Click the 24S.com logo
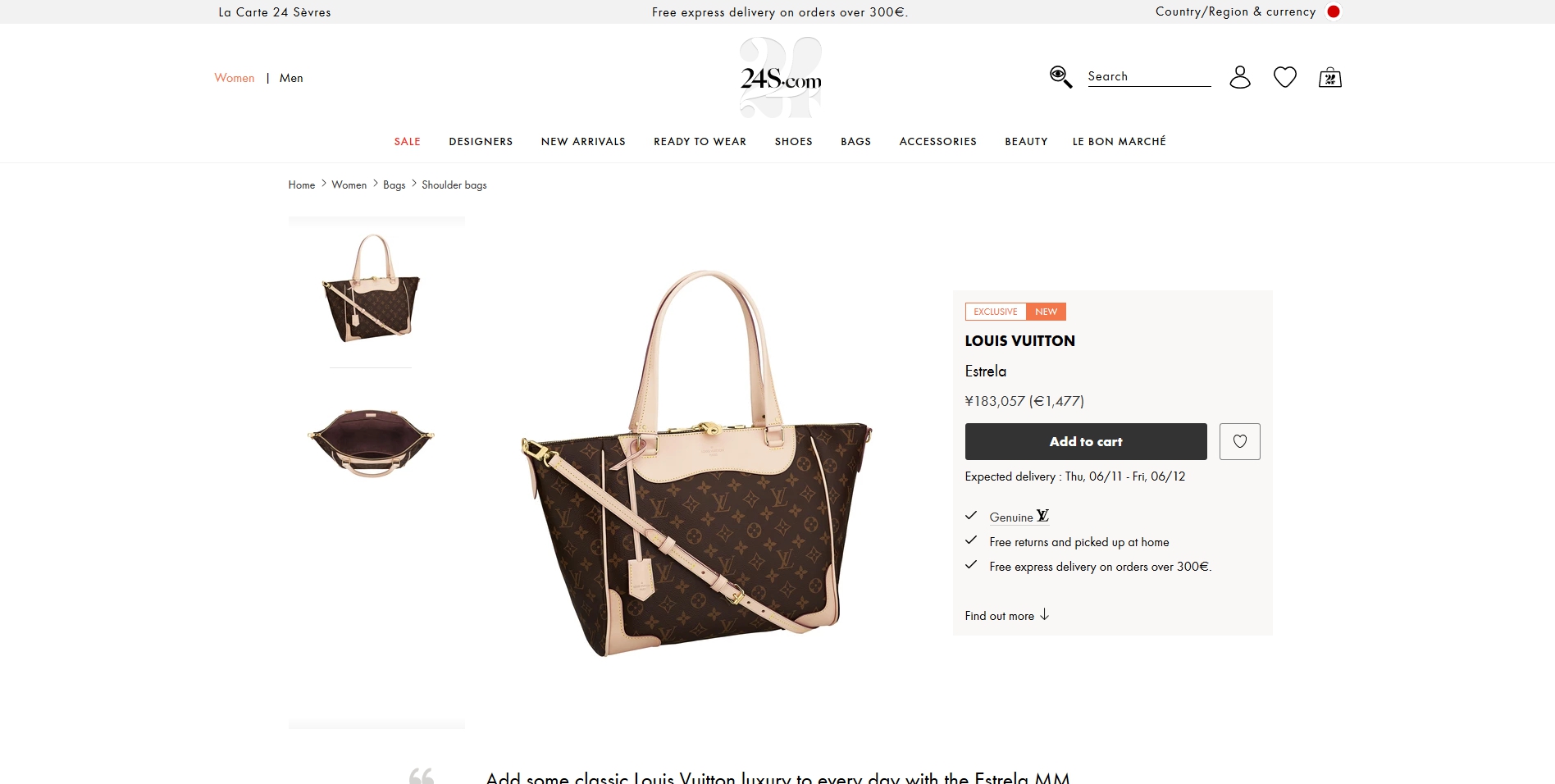 pyautogui.click(x=781, y=78)
